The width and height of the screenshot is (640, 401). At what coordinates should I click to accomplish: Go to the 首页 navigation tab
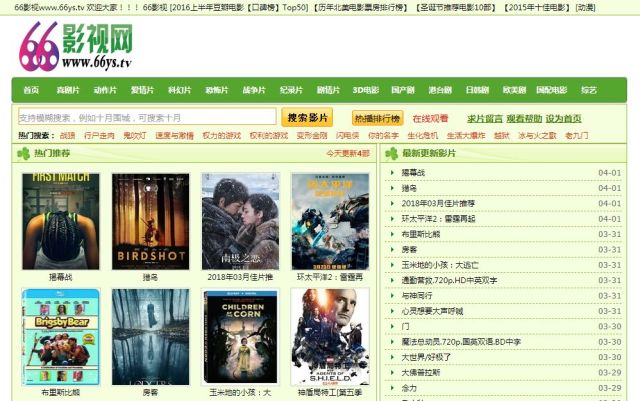(x=31, y=90)
